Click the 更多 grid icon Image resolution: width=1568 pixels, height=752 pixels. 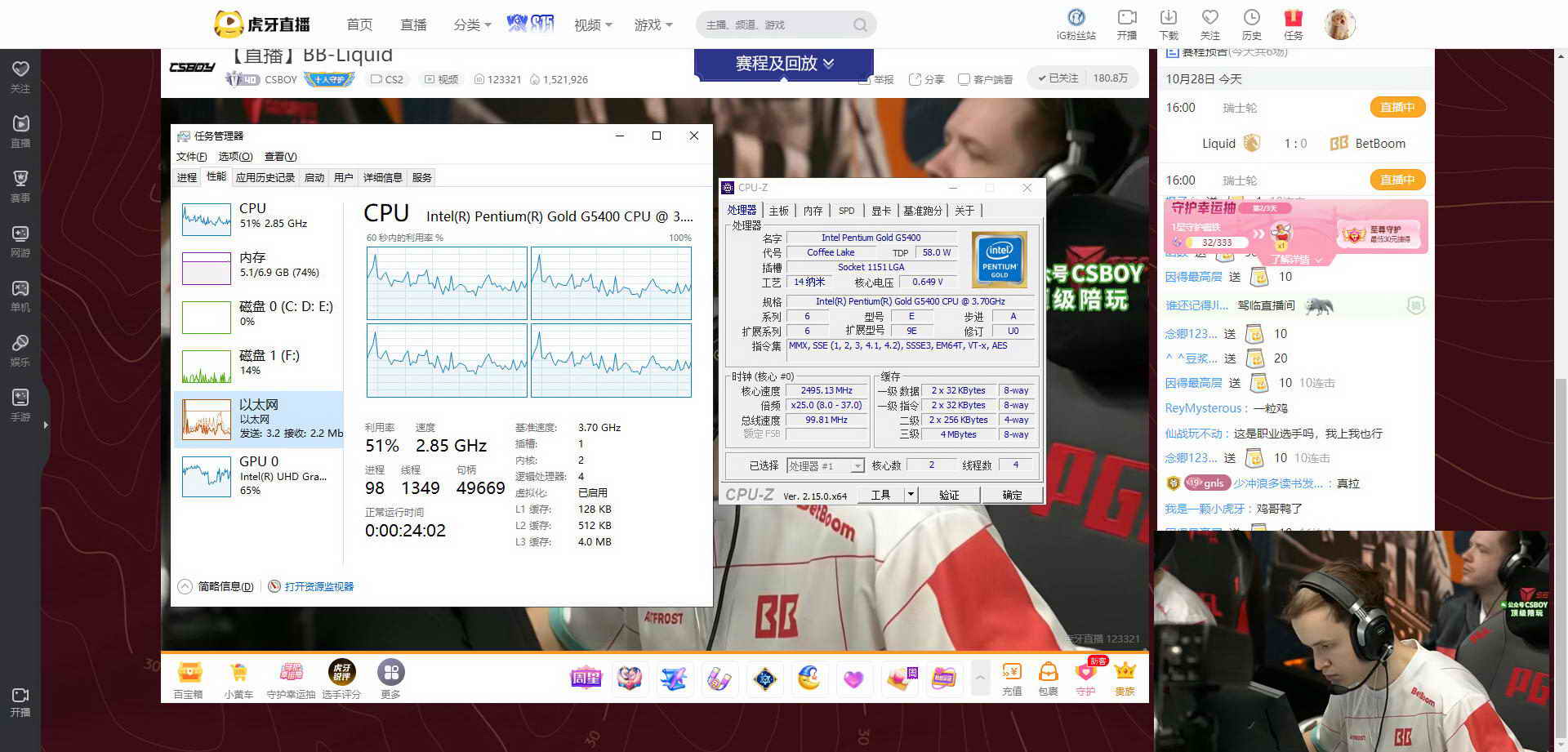[390, 674]
